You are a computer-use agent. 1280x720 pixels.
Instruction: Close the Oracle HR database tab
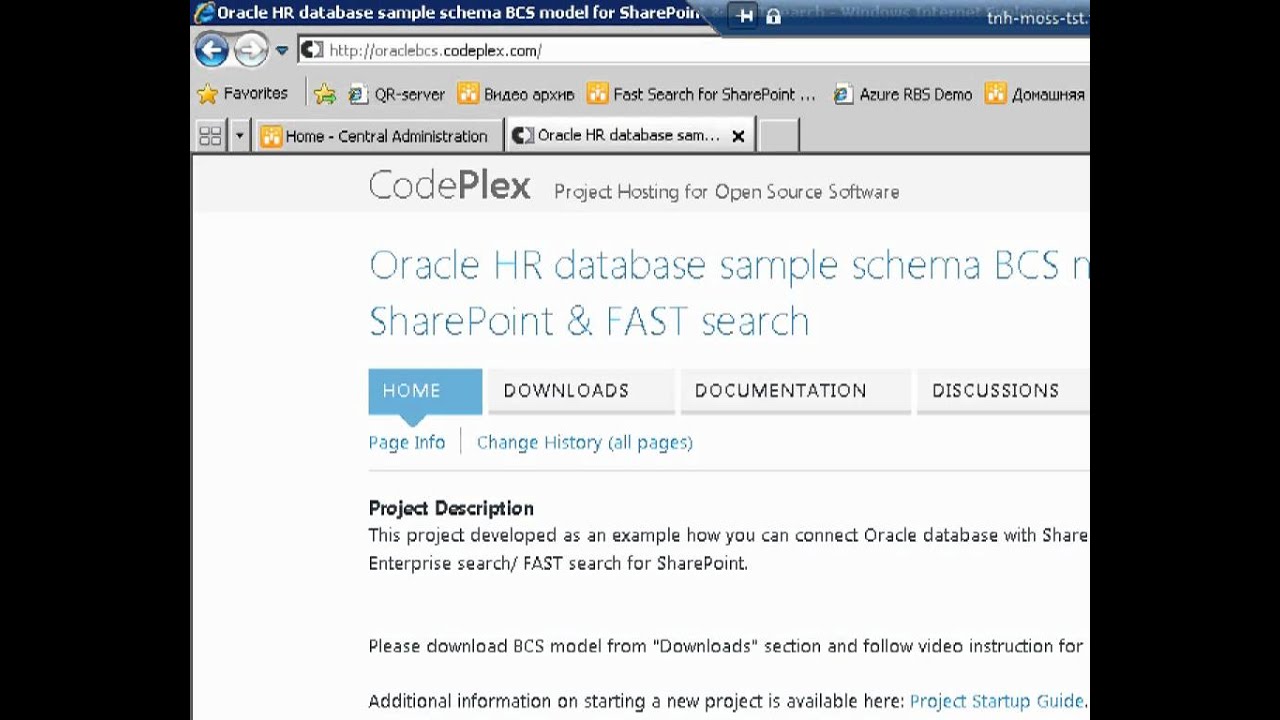coord(738,136)
